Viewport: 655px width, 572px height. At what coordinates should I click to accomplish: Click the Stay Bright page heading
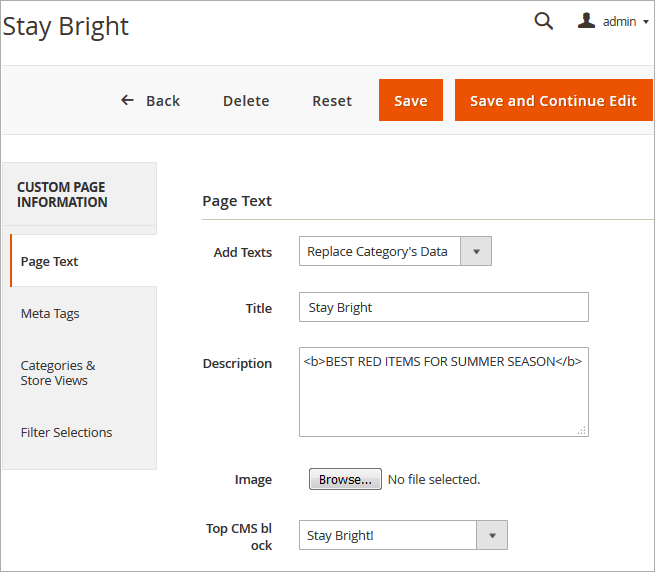pos(66,26)
